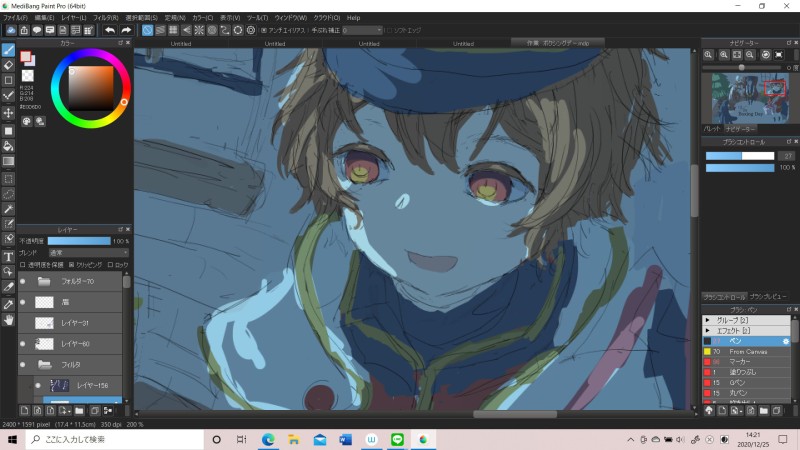This screenshot has height=450, width=800.
Task: Enable radial snap
Action: click(x=199, y=30)
